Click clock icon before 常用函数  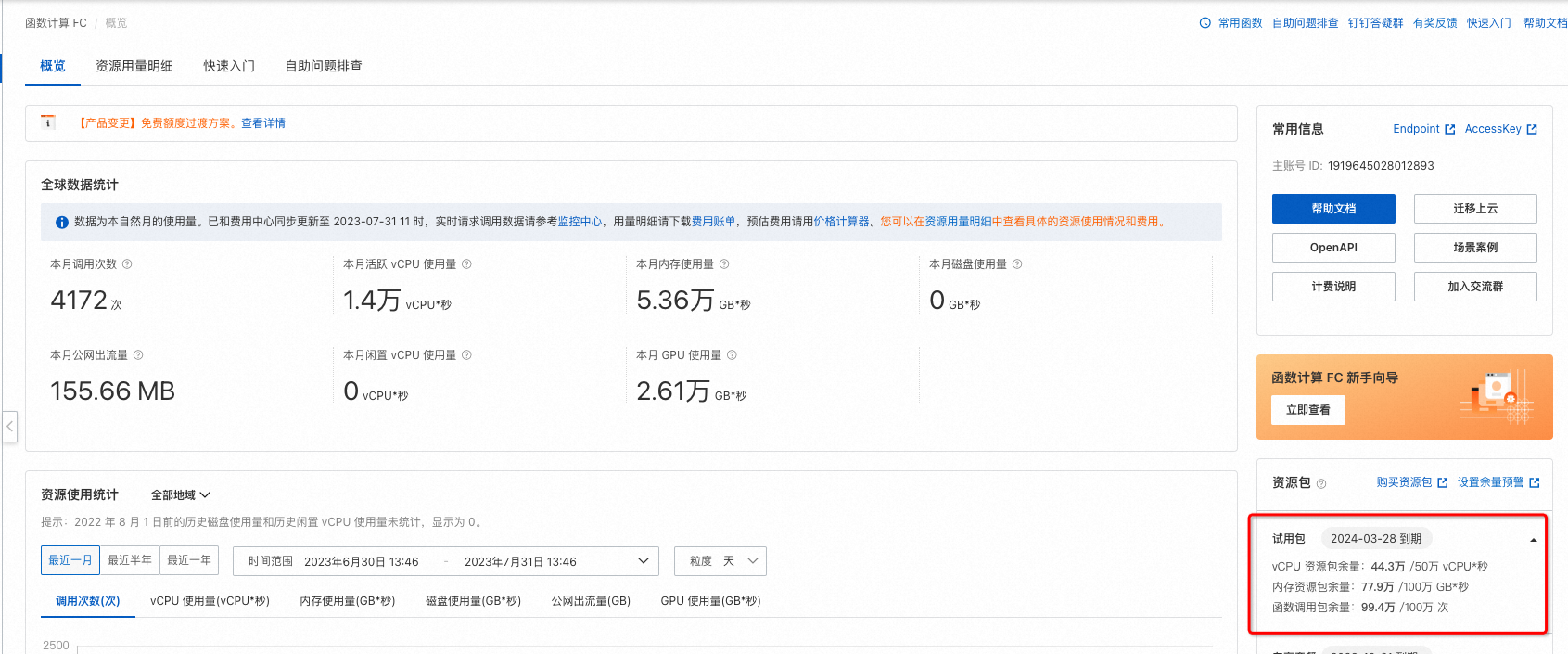[1205, 23]
